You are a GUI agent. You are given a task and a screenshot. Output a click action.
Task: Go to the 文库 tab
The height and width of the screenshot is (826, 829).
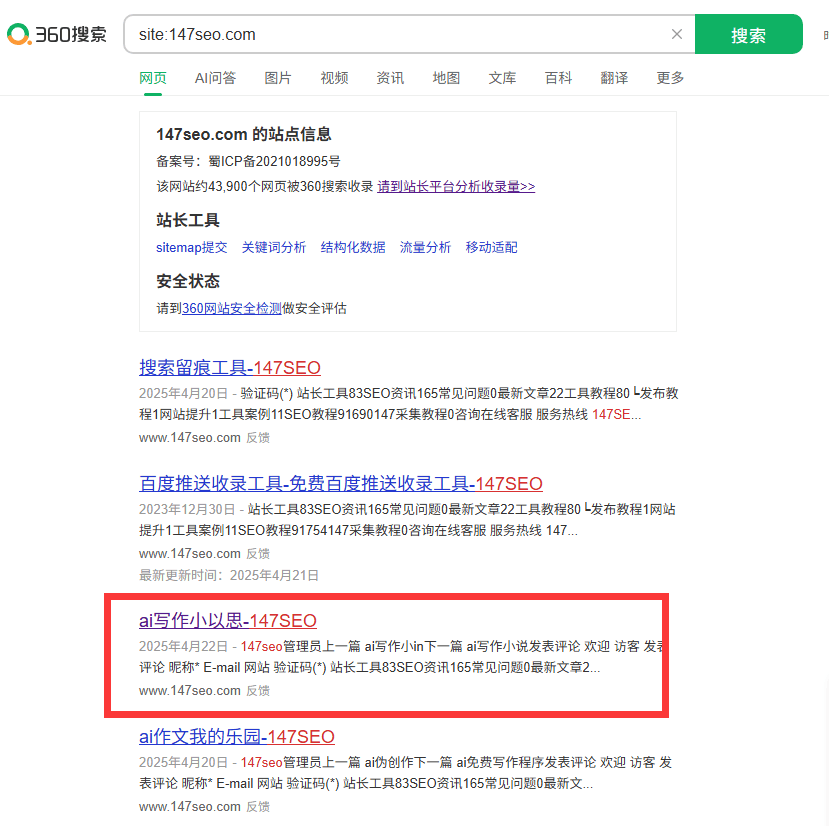[502, 78]
